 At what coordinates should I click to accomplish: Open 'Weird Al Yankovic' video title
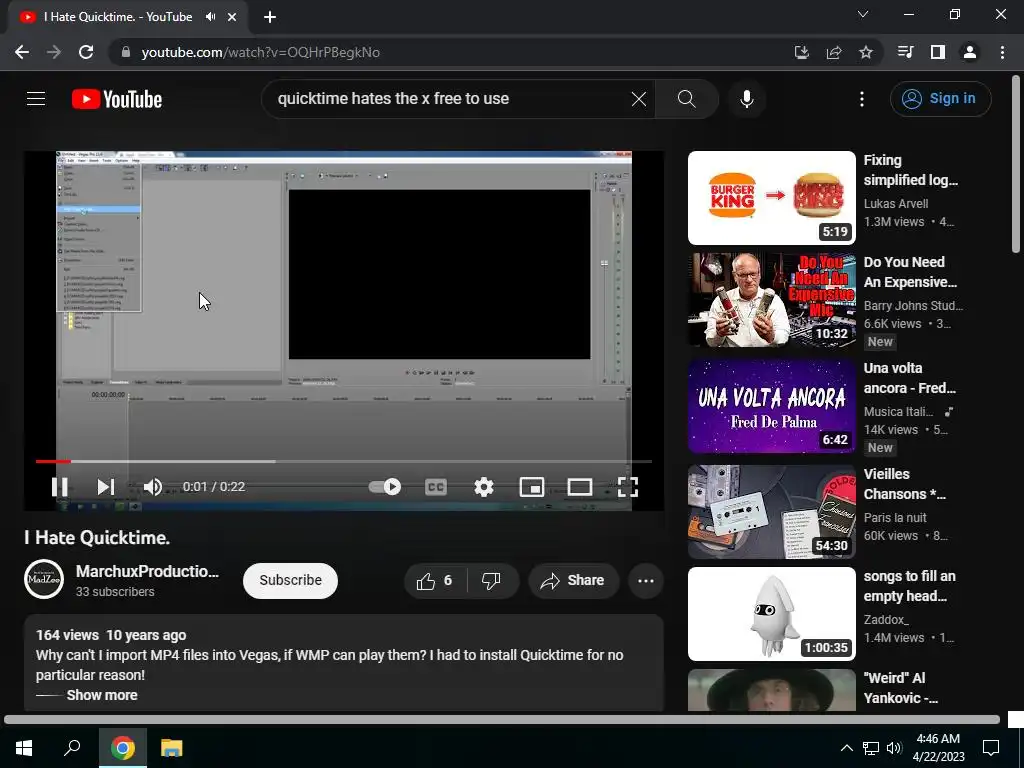(x=901, y=688)
